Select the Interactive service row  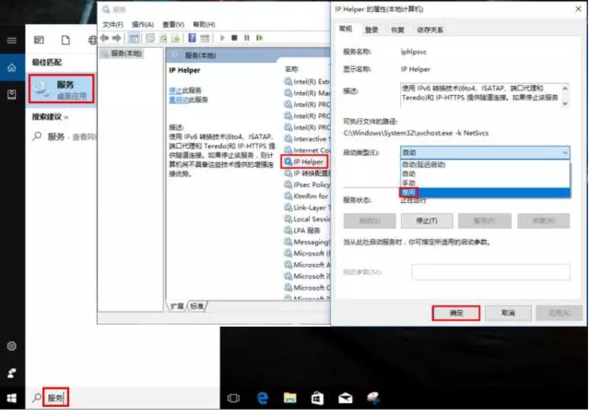pos(307,140)
